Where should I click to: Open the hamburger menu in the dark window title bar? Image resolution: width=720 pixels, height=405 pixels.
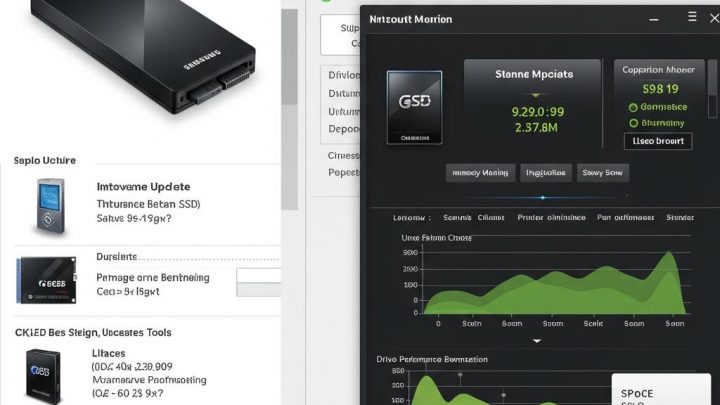pyautogui.click(x=692, y=17)
